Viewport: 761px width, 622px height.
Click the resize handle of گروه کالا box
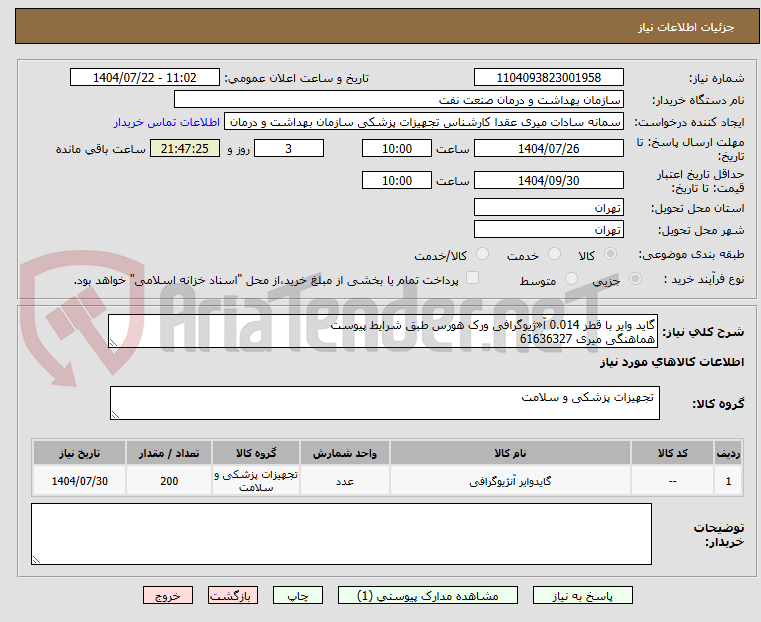(115, 414)
